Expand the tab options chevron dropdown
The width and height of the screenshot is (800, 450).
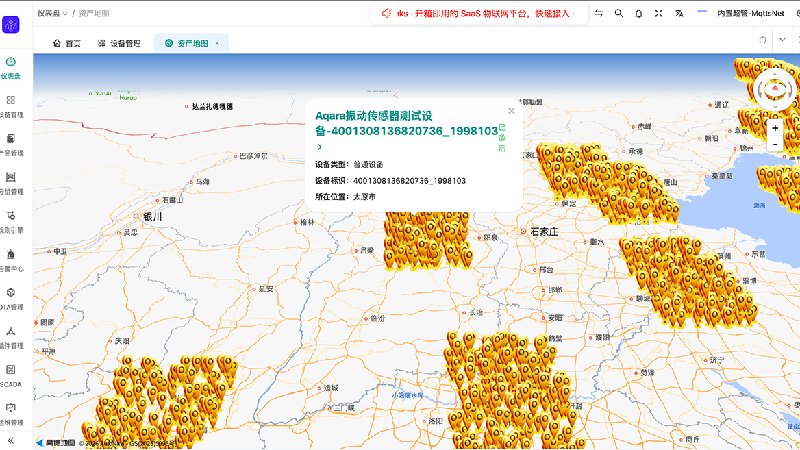click(782, 40)
